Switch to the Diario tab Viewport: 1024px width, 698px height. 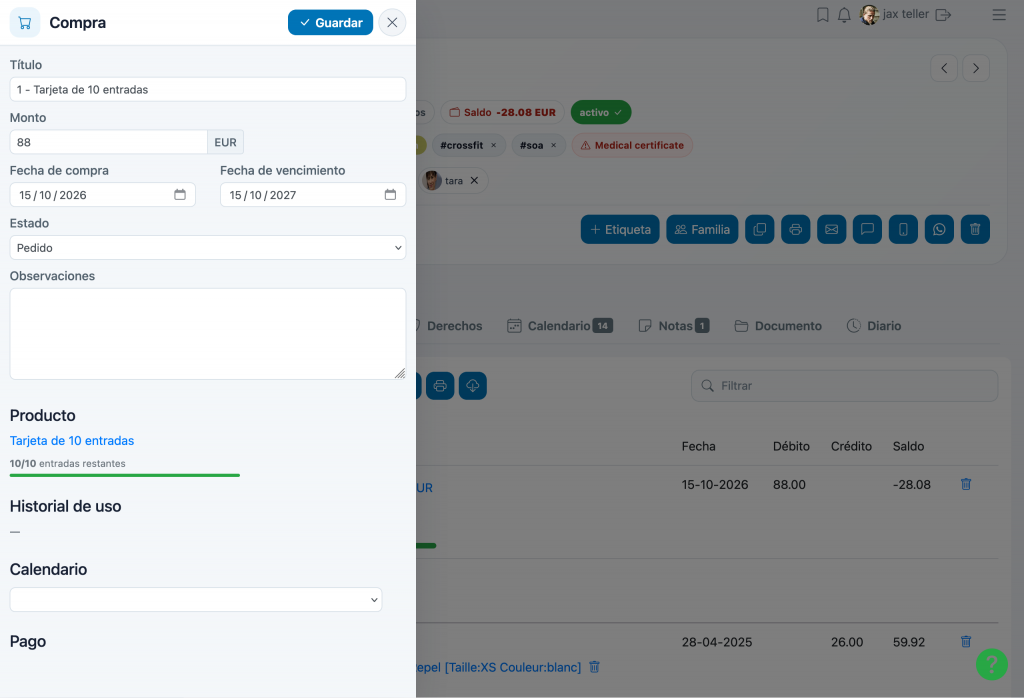(x=874, y=326)
